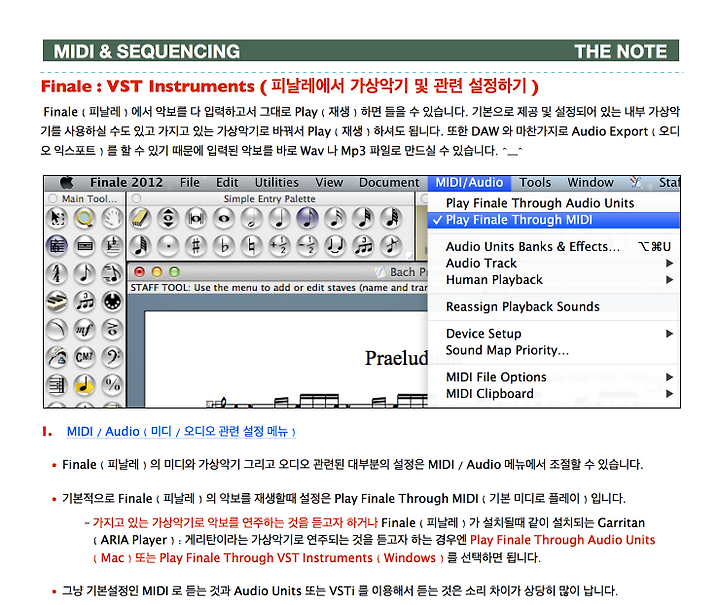Choose the 128th note duration
This screenshot has height=605, width=720.
tap(141, 246)
